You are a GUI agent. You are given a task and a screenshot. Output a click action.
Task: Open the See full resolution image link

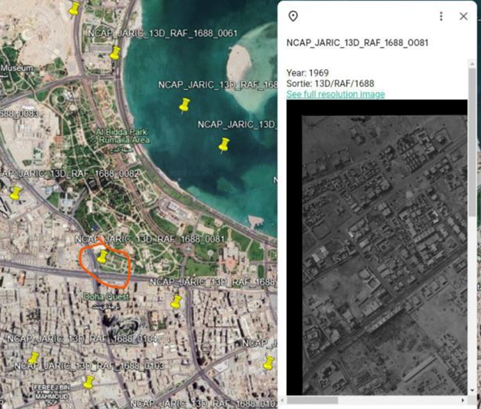(335, 94)
